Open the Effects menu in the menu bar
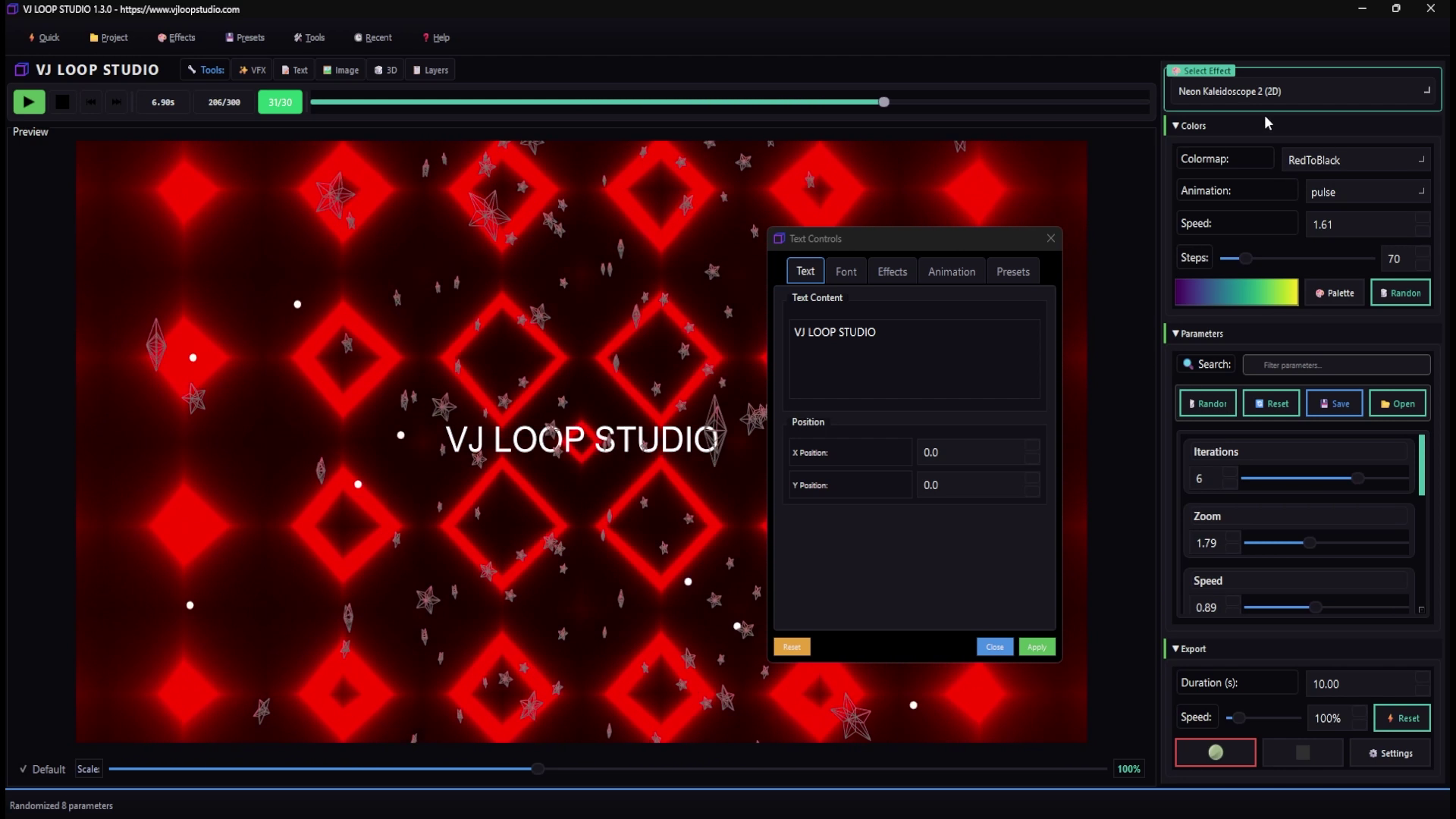Viewport: 1456px width, 819px height. pyautogui.click(x=176, y=37)
